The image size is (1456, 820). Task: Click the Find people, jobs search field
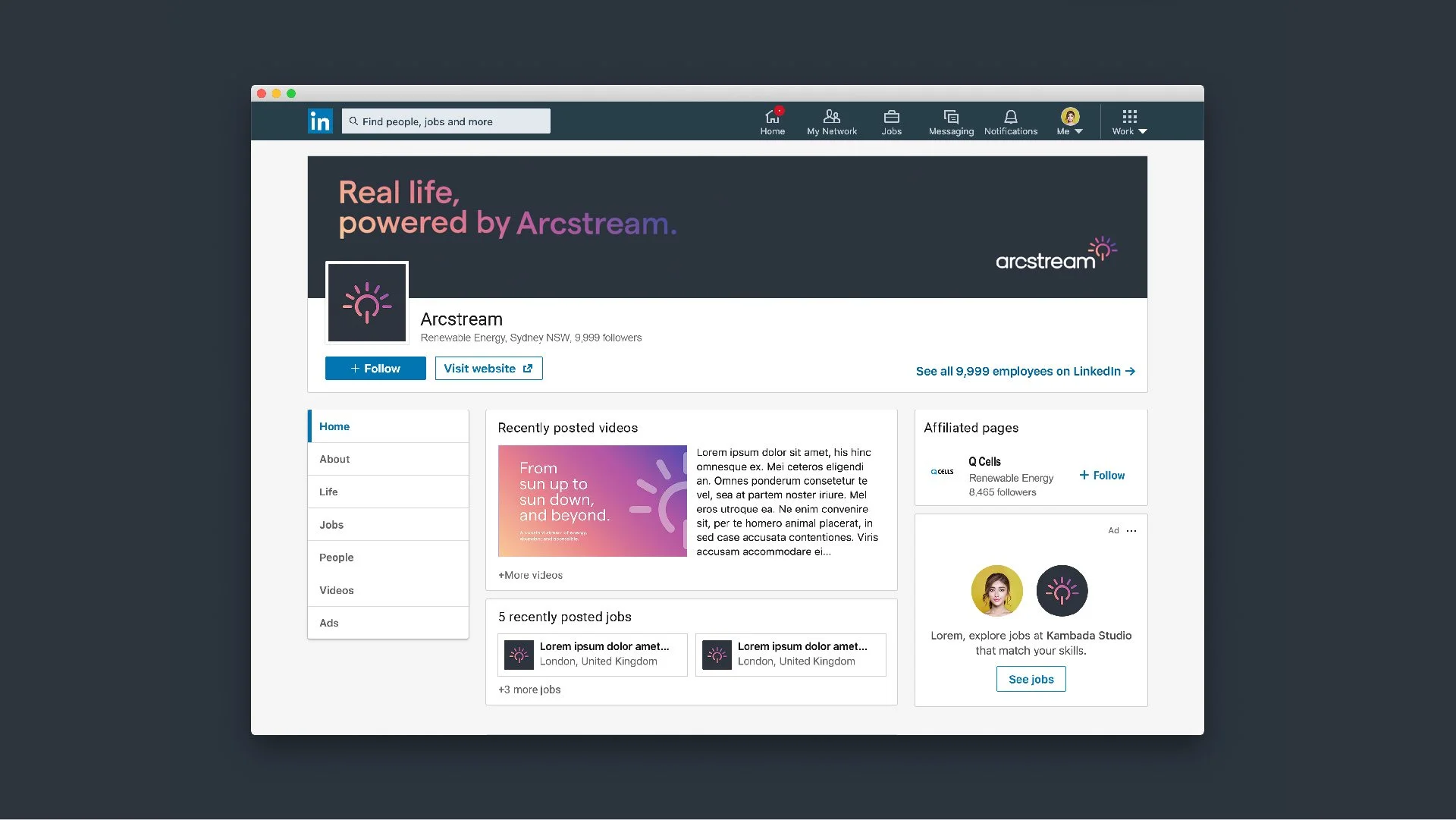(x=447, y=121)
